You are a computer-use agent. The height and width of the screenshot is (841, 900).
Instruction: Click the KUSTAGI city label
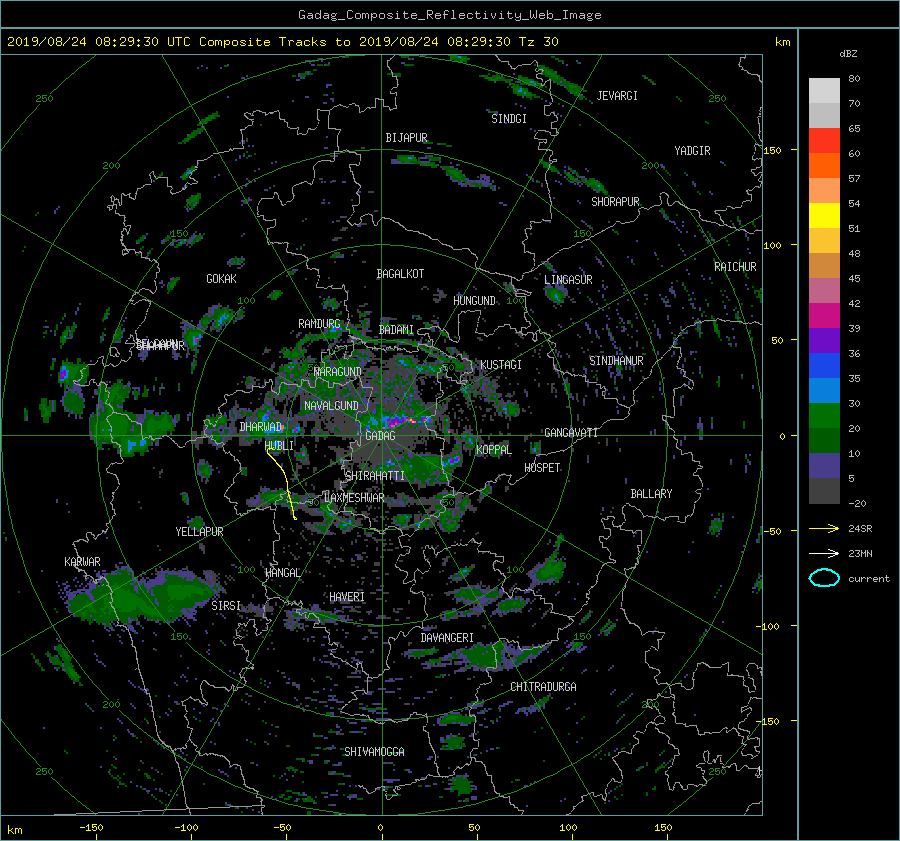[x=501, y=365]
